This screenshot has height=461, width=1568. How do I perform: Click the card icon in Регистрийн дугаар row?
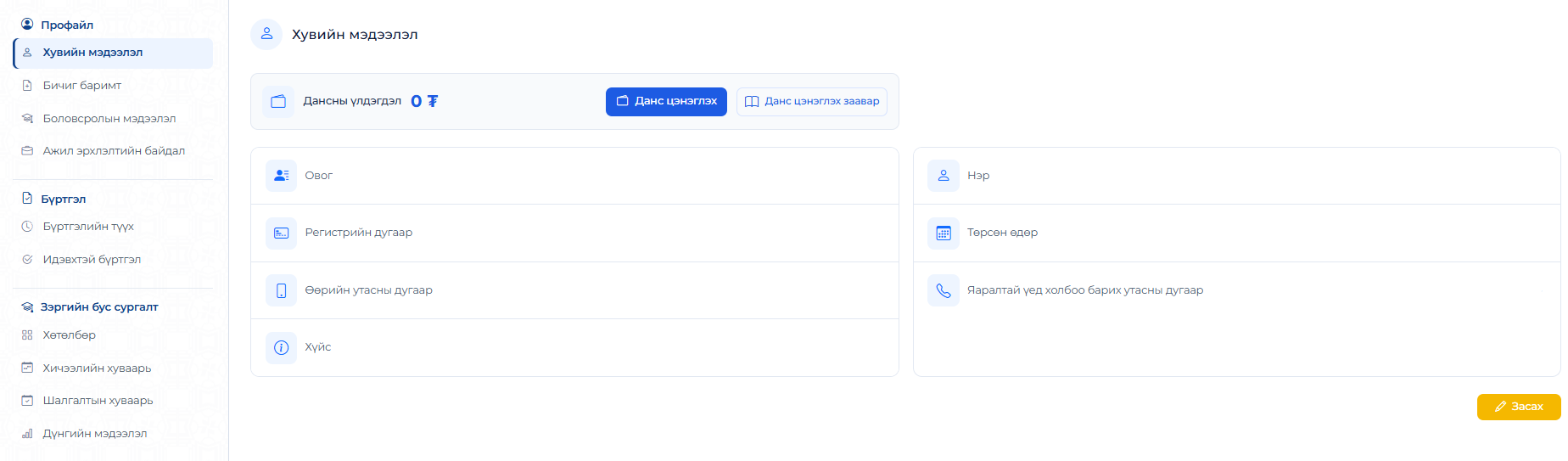(282, 233)
